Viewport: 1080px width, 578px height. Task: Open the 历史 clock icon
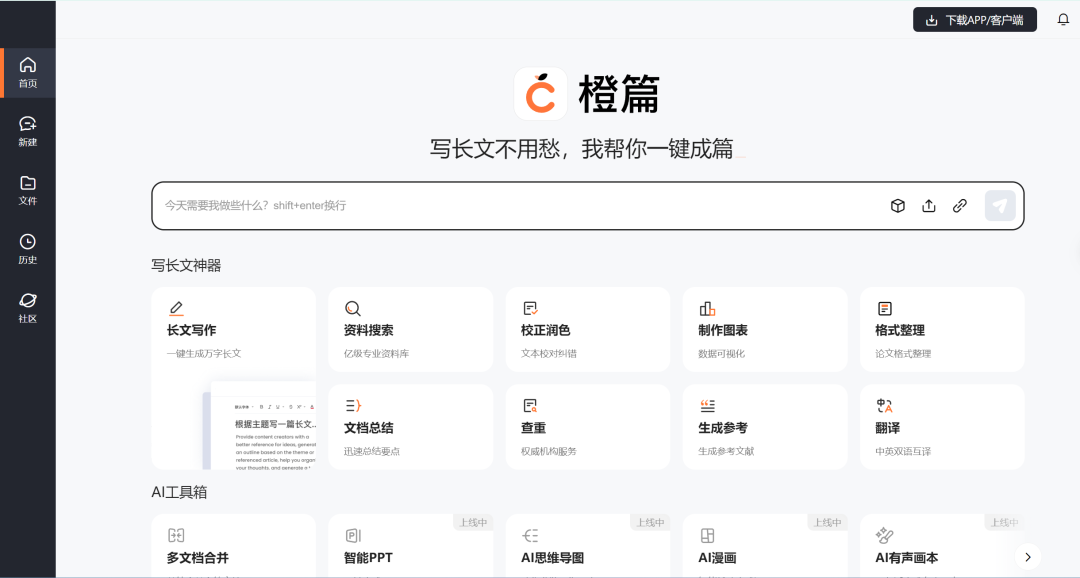pos(28,242)
